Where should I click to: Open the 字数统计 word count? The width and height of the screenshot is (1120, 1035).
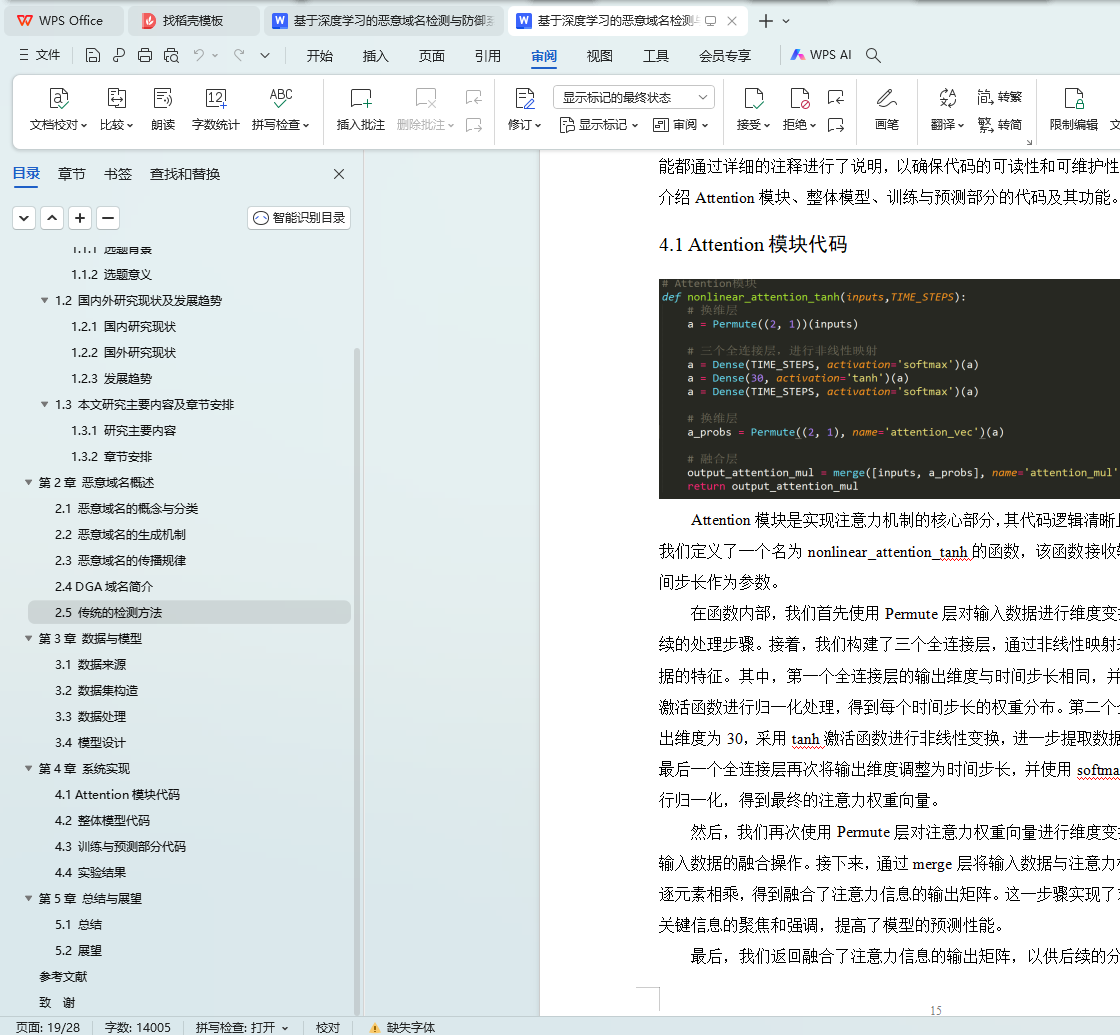coord(216,109)
